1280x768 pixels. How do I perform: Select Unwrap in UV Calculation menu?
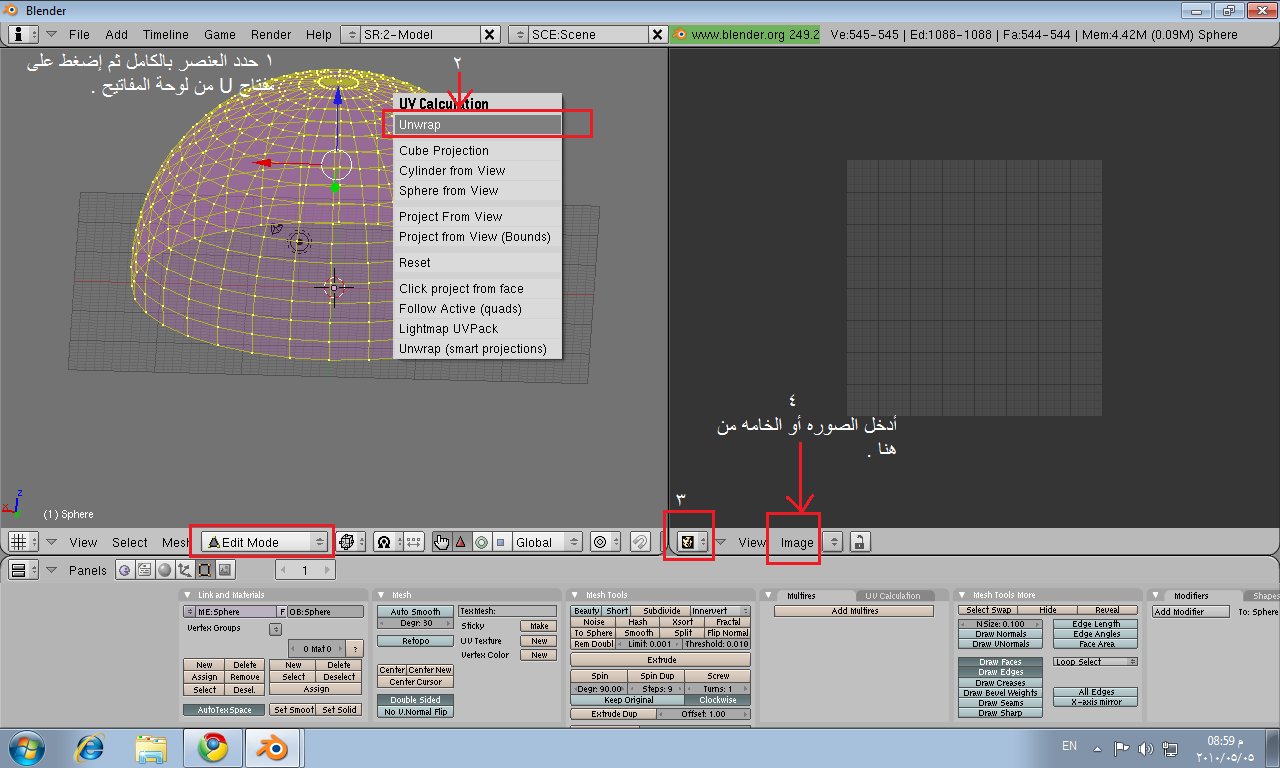point(478,125)
